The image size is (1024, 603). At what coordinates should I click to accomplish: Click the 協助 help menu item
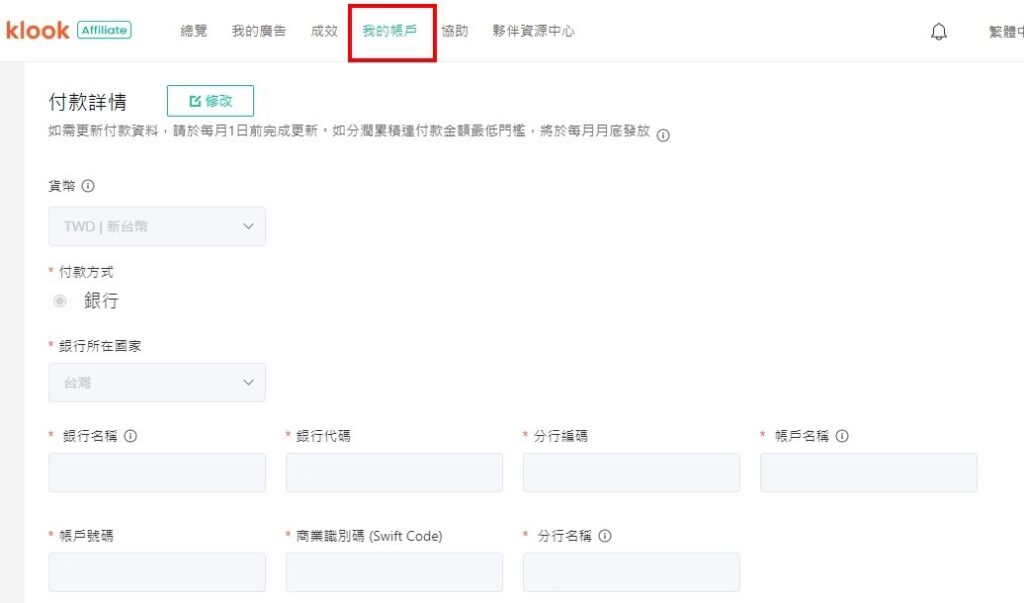point(454,31)
